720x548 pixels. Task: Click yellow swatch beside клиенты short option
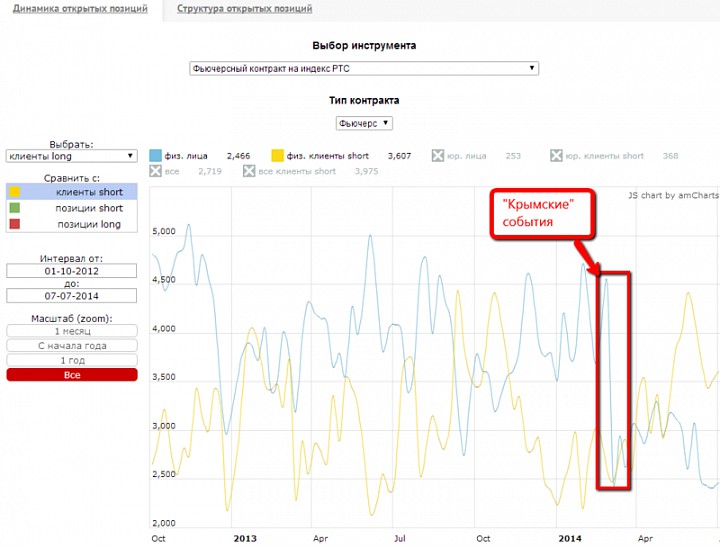coord(15,192)
